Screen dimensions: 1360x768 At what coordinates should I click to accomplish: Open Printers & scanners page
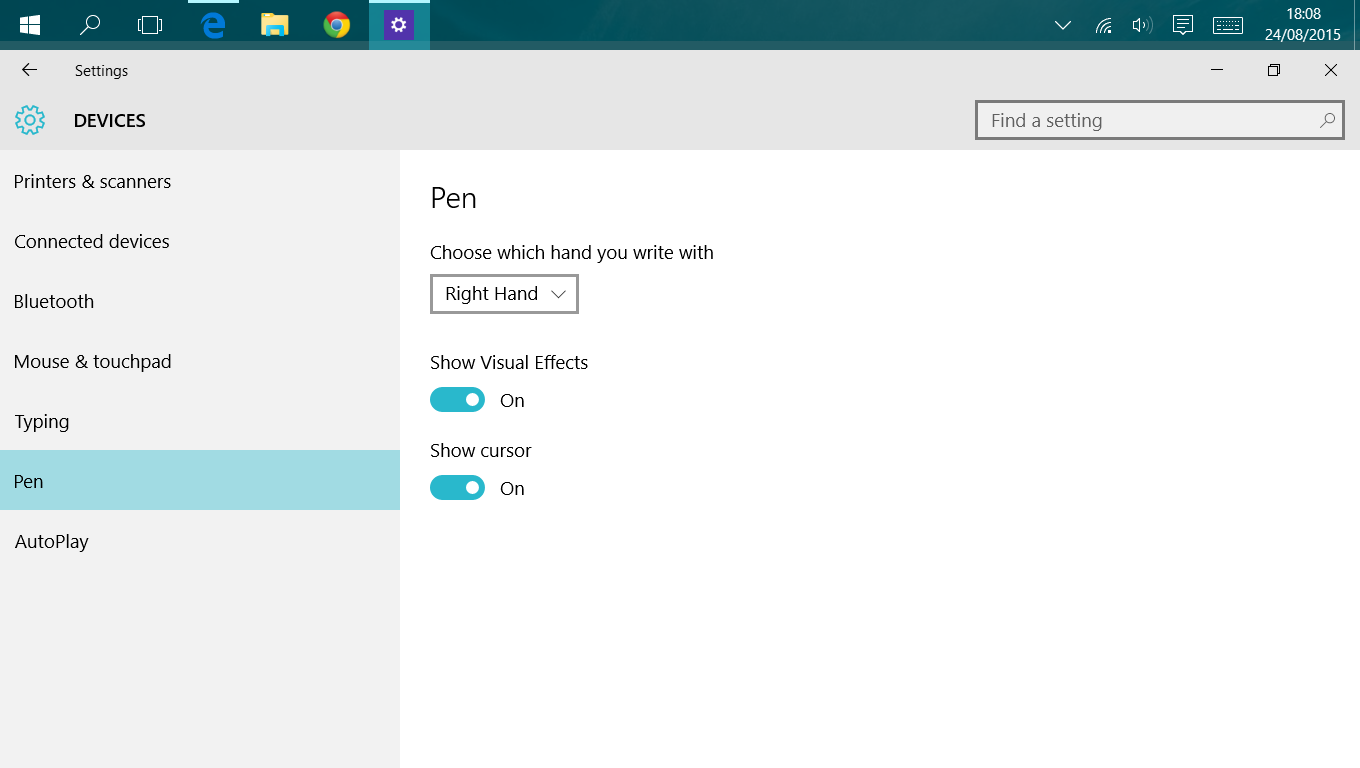click(200, 181)
